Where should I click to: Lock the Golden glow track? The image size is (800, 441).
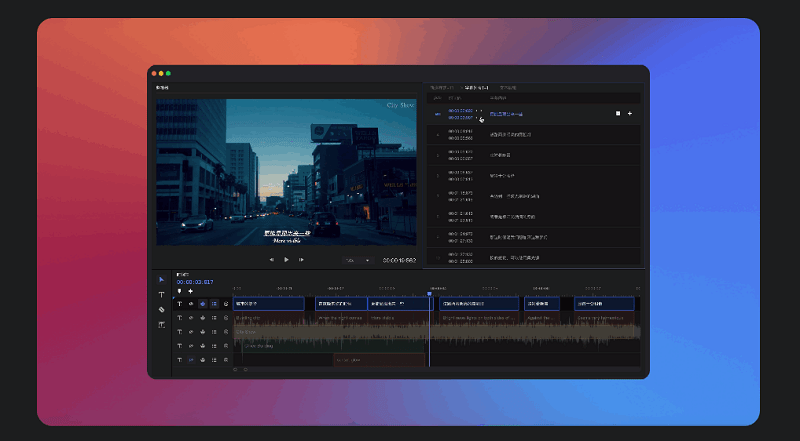(226, 360)
